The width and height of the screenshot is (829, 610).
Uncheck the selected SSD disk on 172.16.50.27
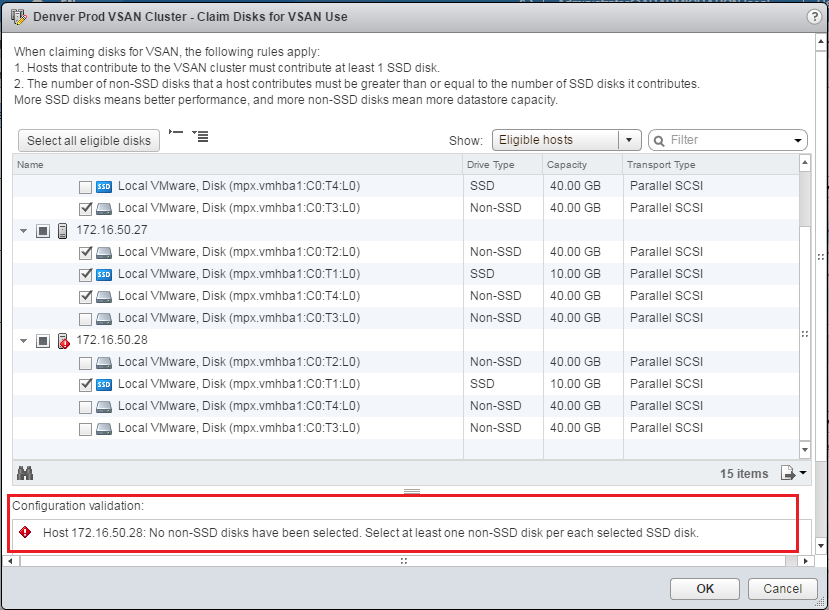[x=87, y=273]
